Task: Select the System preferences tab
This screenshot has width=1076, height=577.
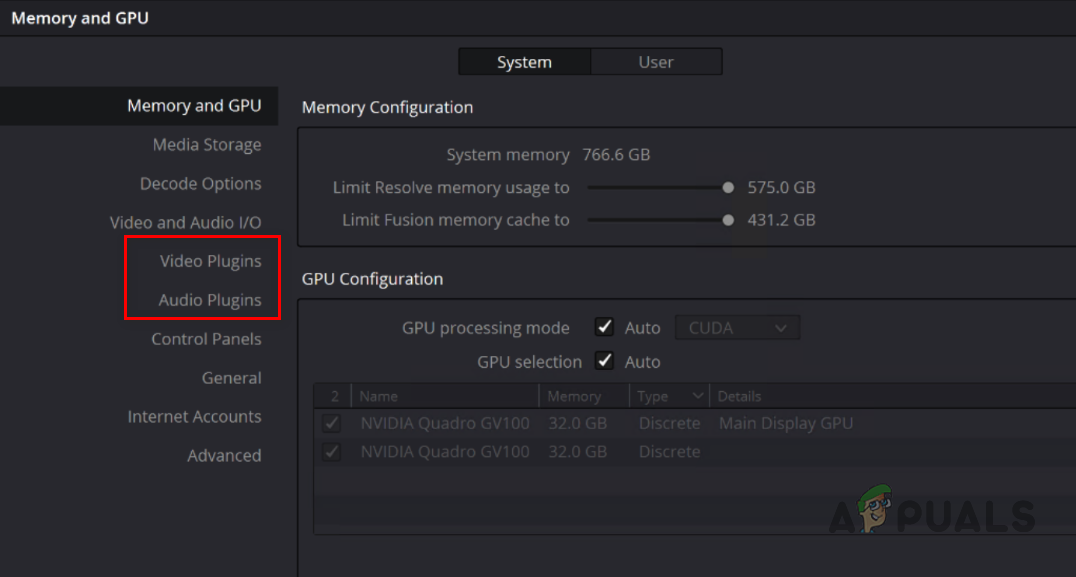Action: (524, 61)
